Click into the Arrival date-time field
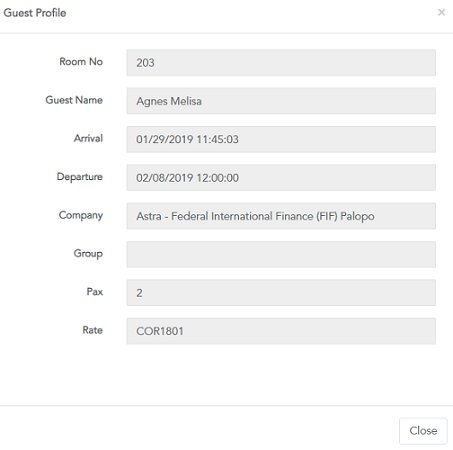Viewport: 453px width, 450px height. [281, 139]
